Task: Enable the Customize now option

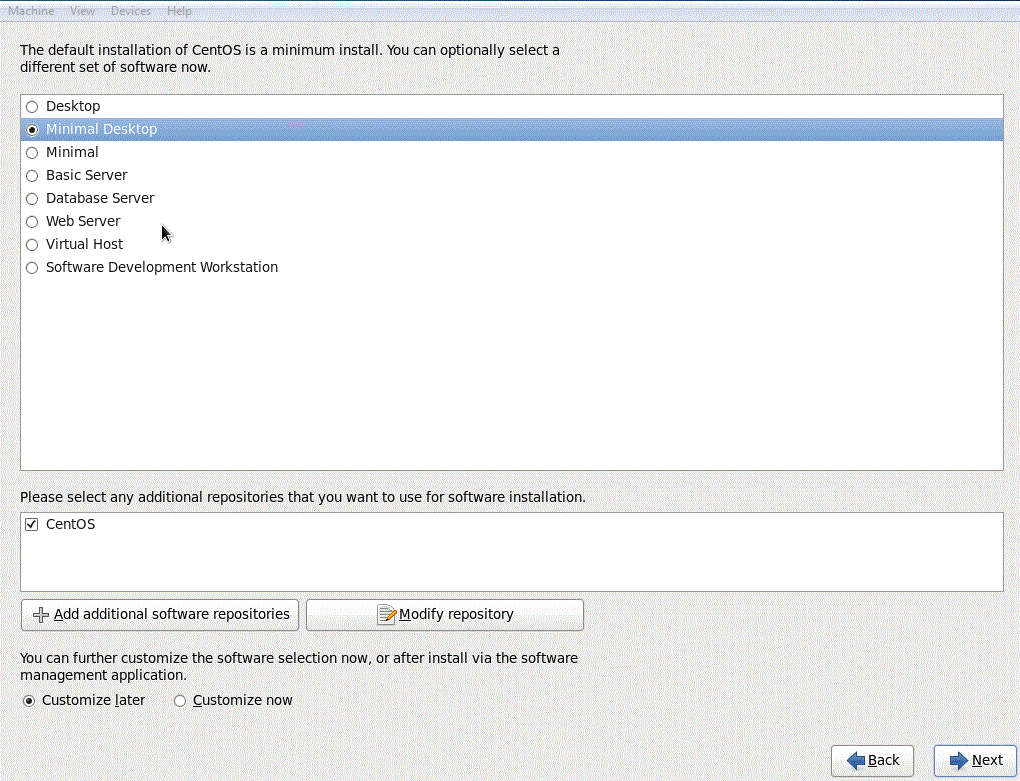Action: tap(180, 700)
